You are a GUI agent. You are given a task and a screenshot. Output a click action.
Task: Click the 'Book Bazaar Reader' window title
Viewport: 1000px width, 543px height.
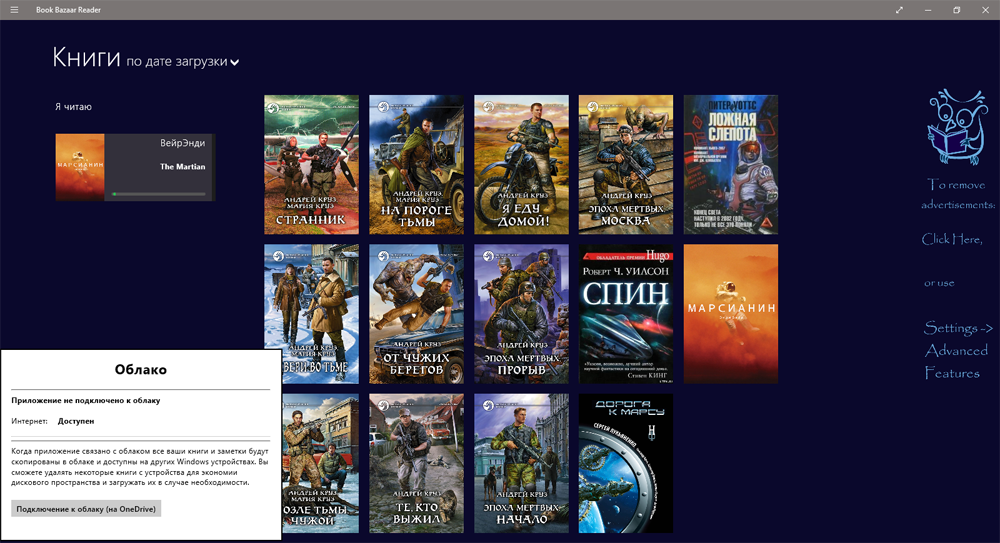tap(68, 10)
